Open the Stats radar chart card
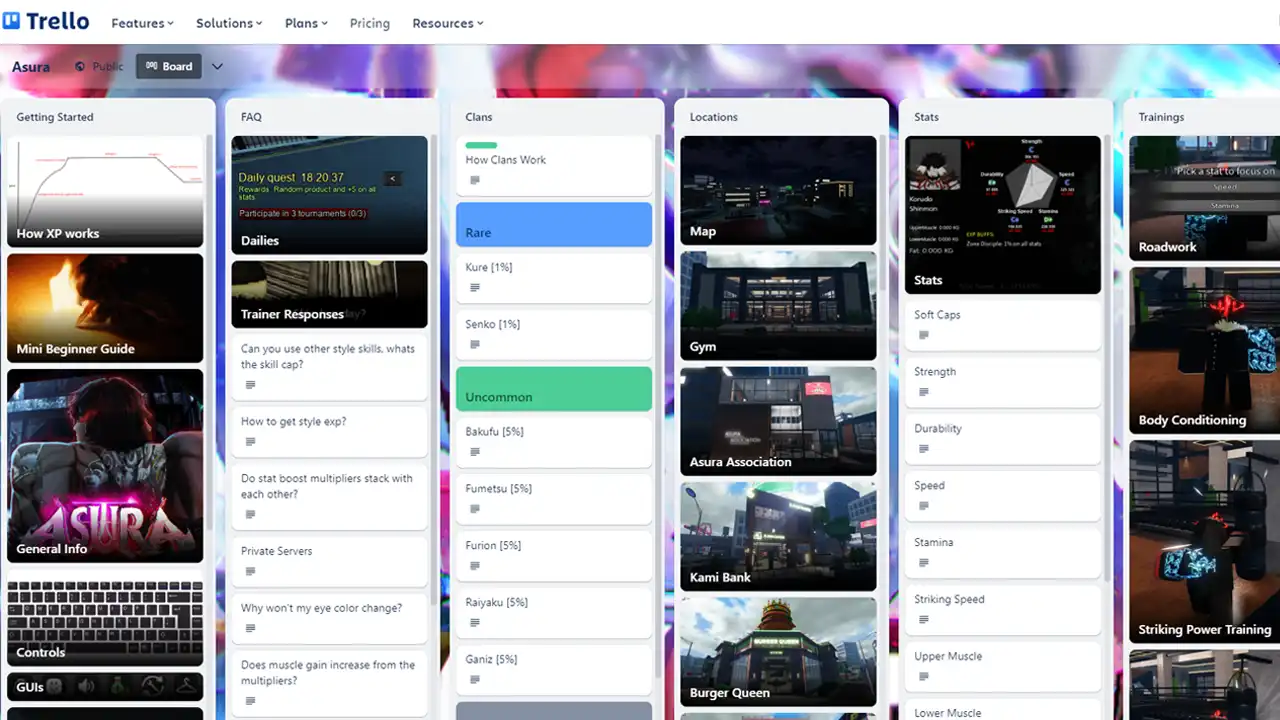Image resolution: width=1280 pixels, height=720 pixels. (1003, 215)
